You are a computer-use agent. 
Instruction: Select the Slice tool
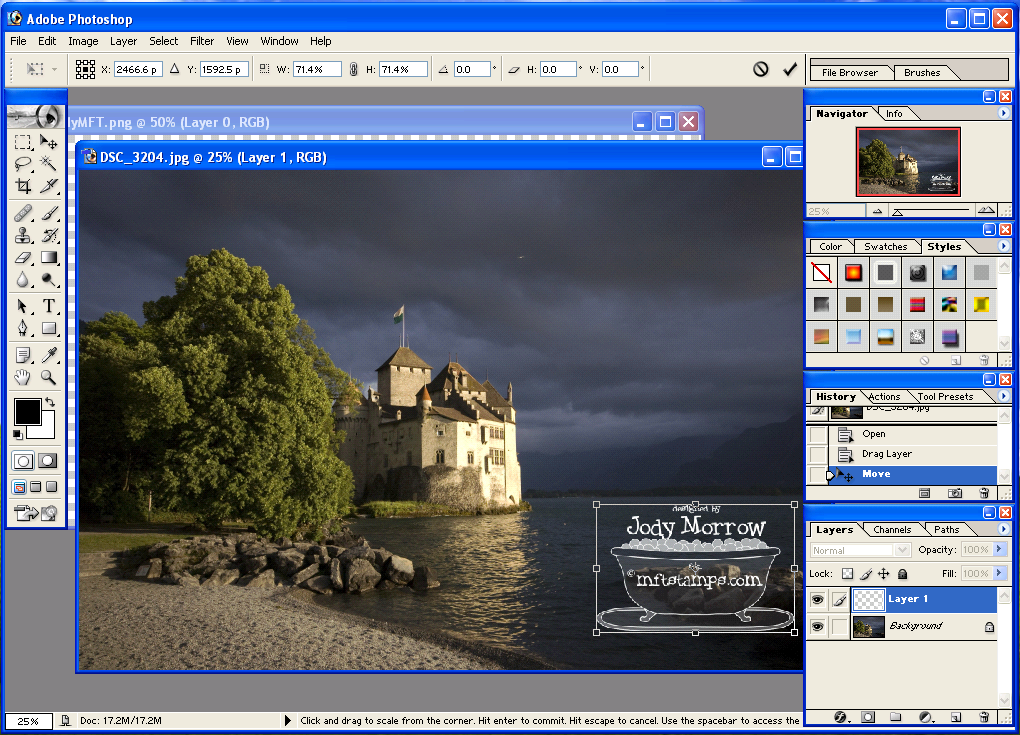click(48, 186)
